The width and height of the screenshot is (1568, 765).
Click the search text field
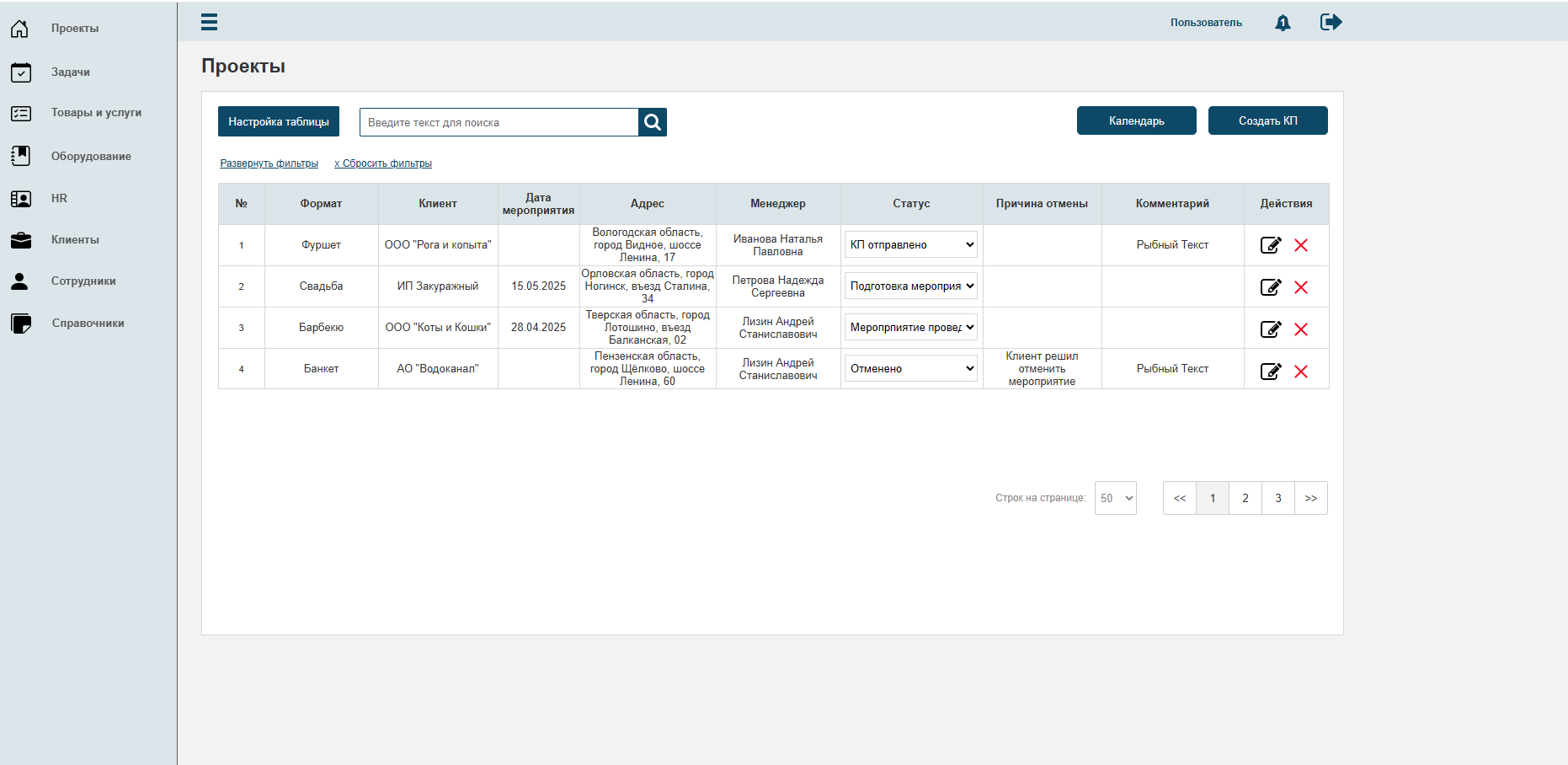click(499, 122)
